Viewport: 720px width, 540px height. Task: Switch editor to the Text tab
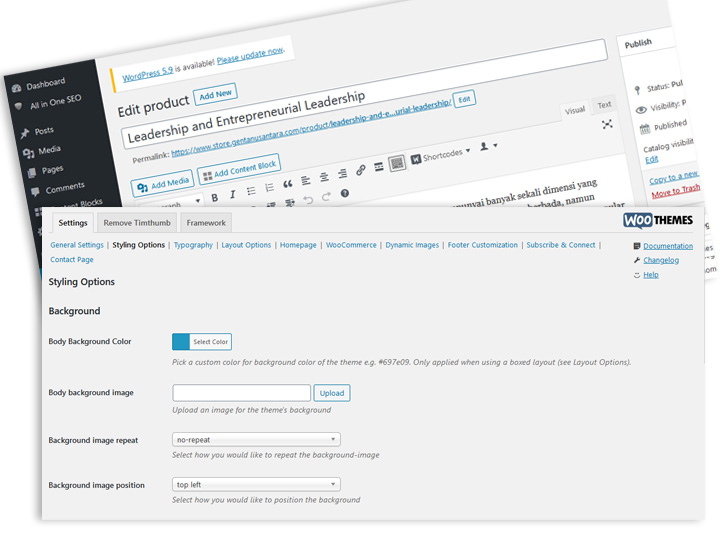tap(604, 105)
